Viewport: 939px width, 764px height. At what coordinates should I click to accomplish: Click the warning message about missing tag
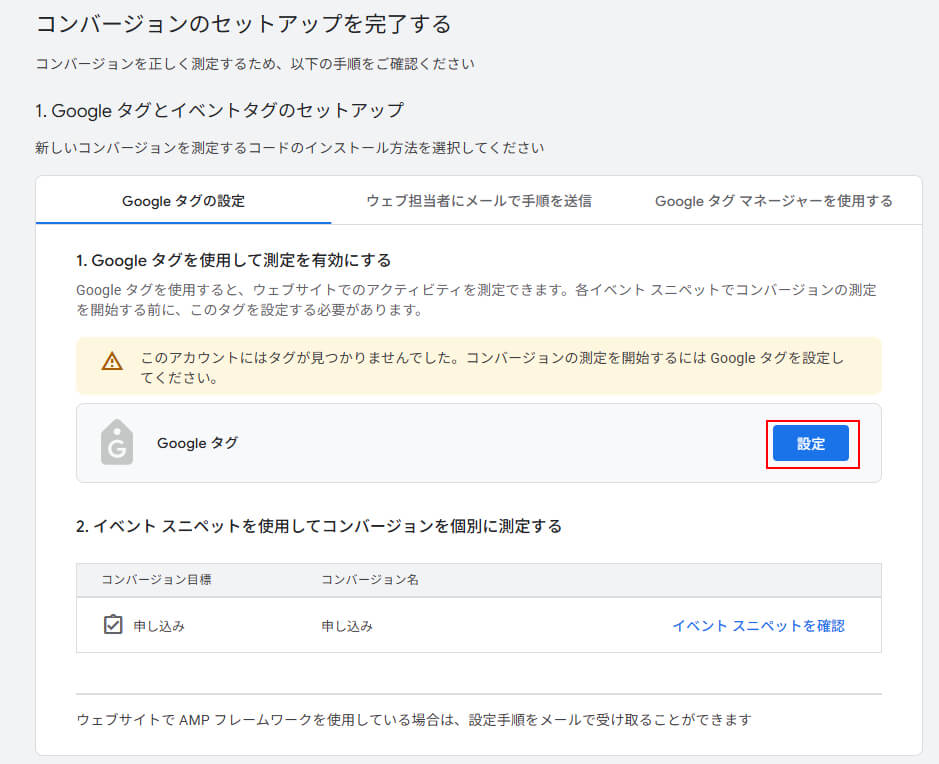tap(490, 368)
